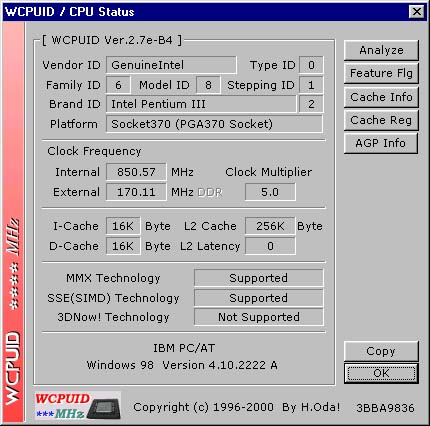Screen dimensions: 430x426
Task: Click the Platform Socket370 field
Action: [214, 124]
